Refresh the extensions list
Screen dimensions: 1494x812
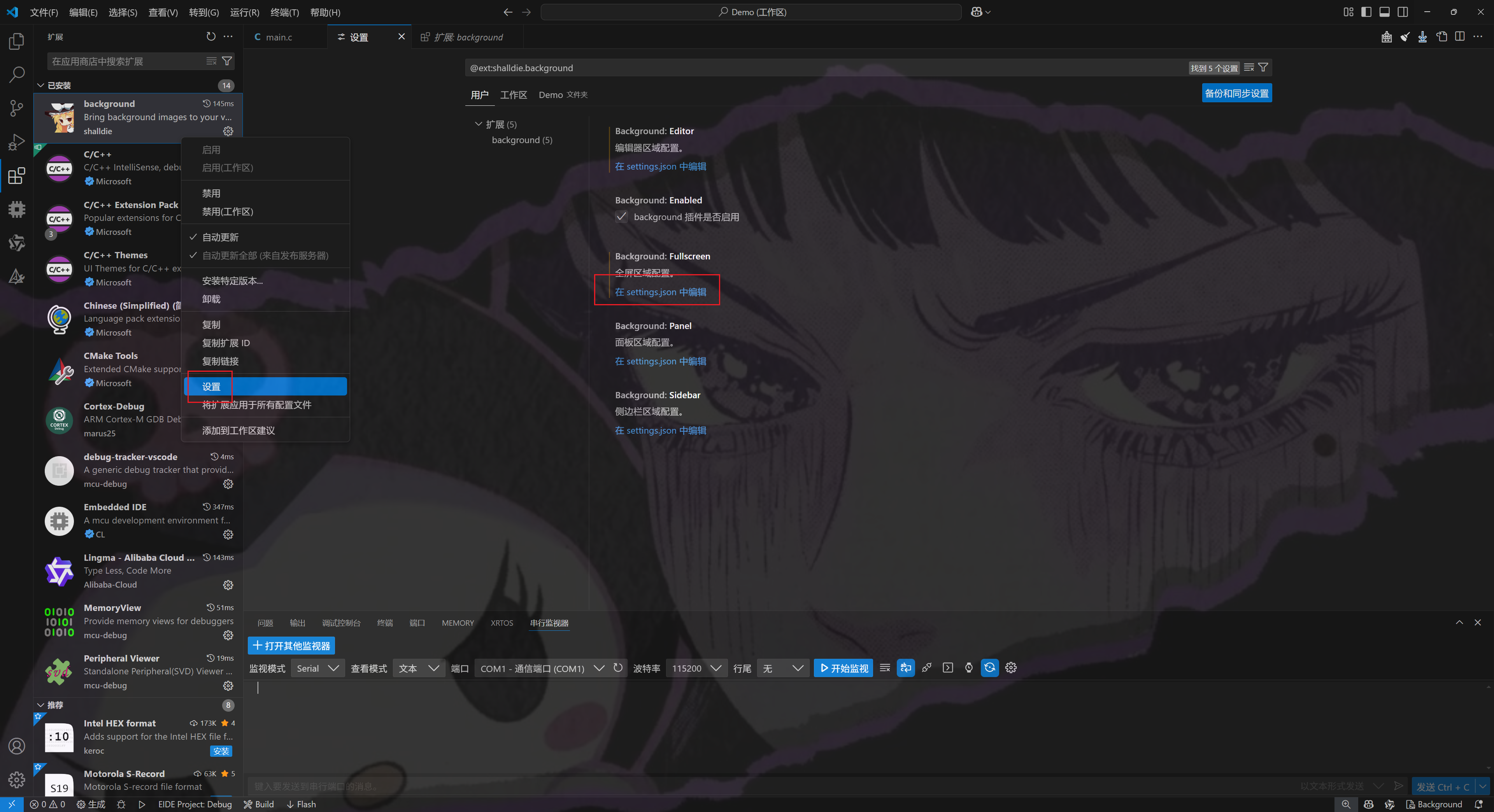point(211,37)
